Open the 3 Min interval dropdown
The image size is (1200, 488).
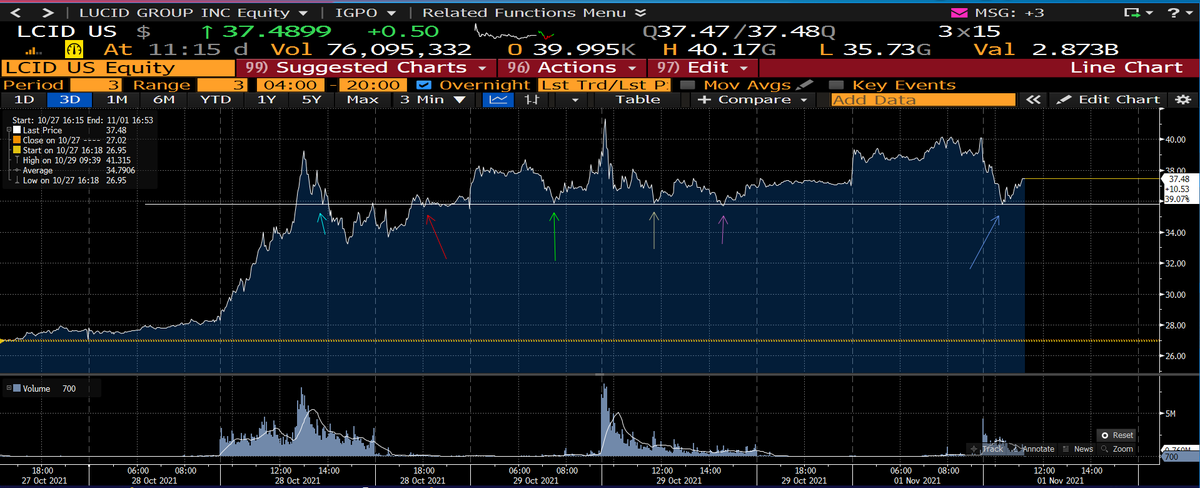[x=434, y=99]
